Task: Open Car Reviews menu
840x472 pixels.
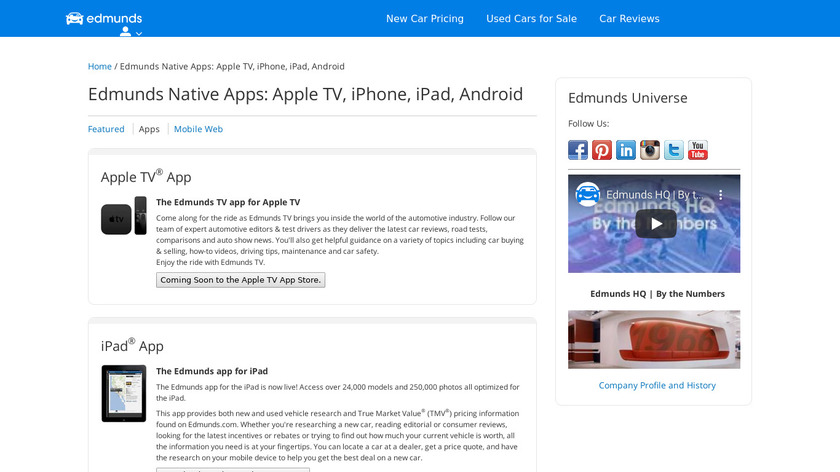Action: pos(629,19)
